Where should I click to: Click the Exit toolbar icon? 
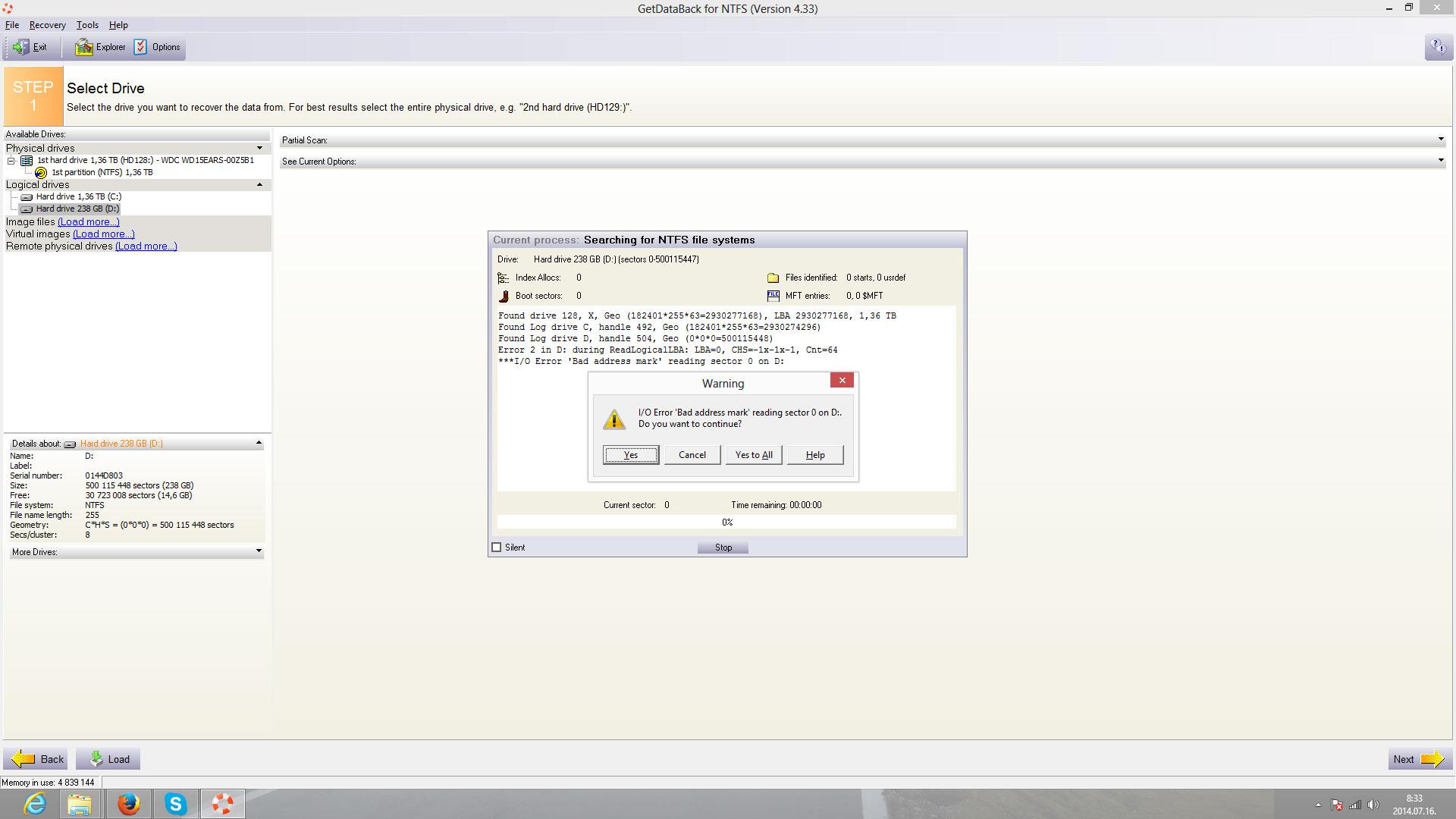(x=30, y=47)
